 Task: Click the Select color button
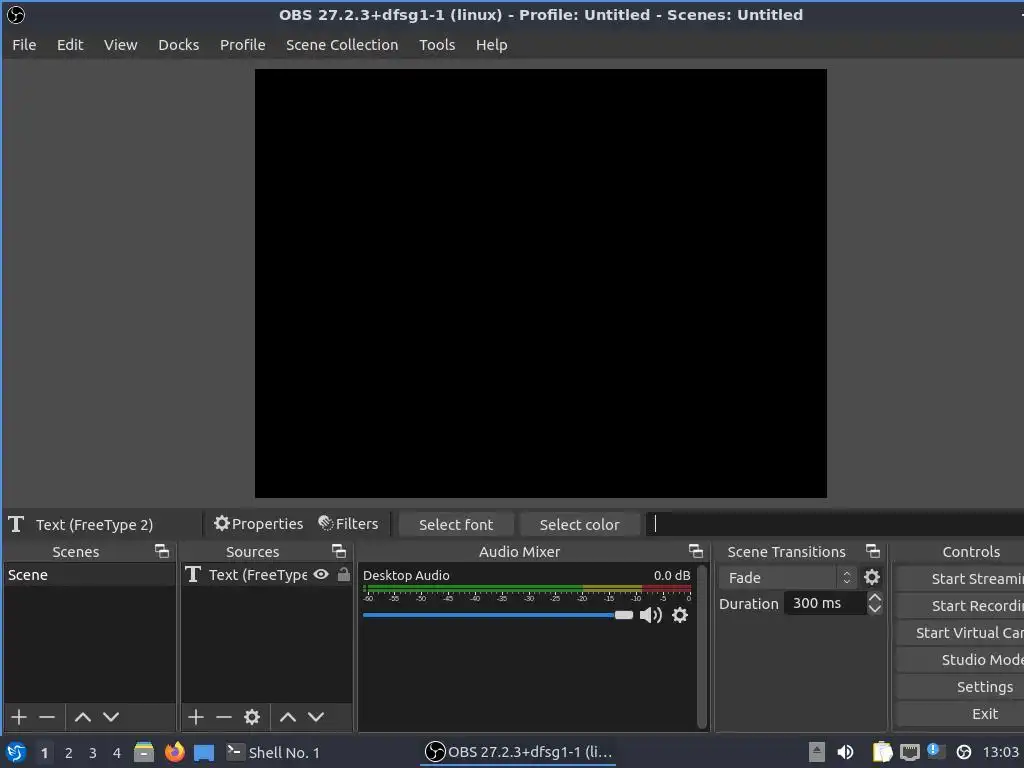coord(579,524)
